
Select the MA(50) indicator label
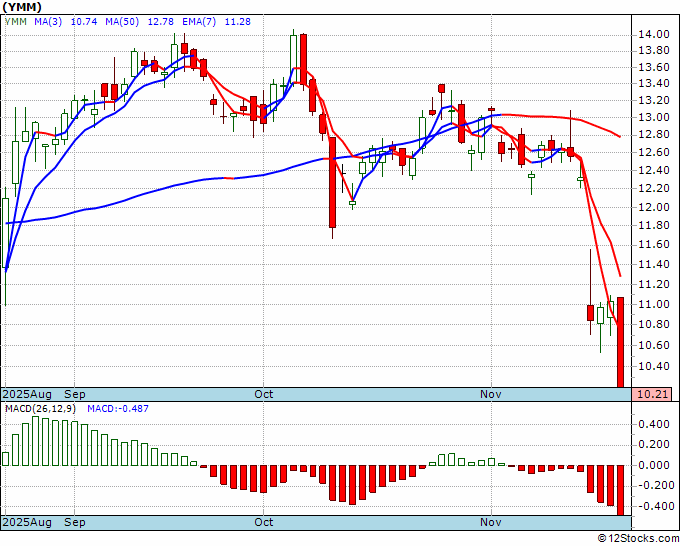pos(122,22)
